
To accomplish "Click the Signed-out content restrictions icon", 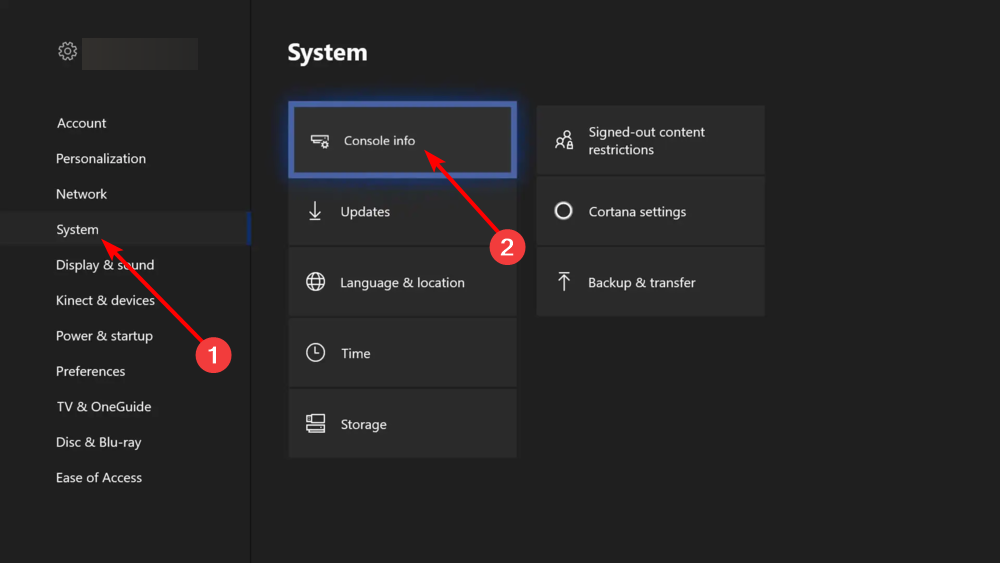I will coord(564,140).
